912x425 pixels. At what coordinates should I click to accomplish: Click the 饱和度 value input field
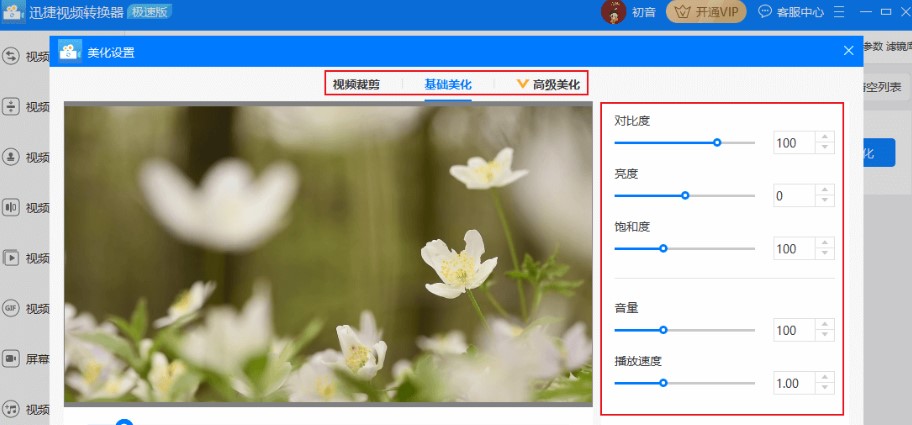coord(794,249)
